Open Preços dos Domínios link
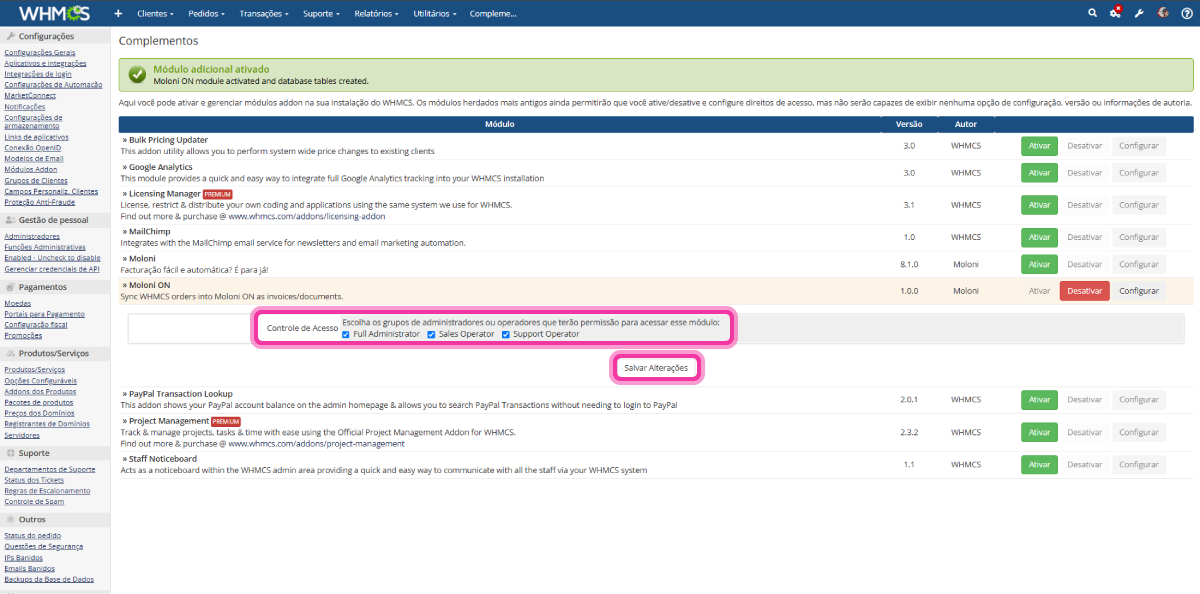The width and height of the screenshot is (1200, 594). pyautogui.click(x=39, y=413)
